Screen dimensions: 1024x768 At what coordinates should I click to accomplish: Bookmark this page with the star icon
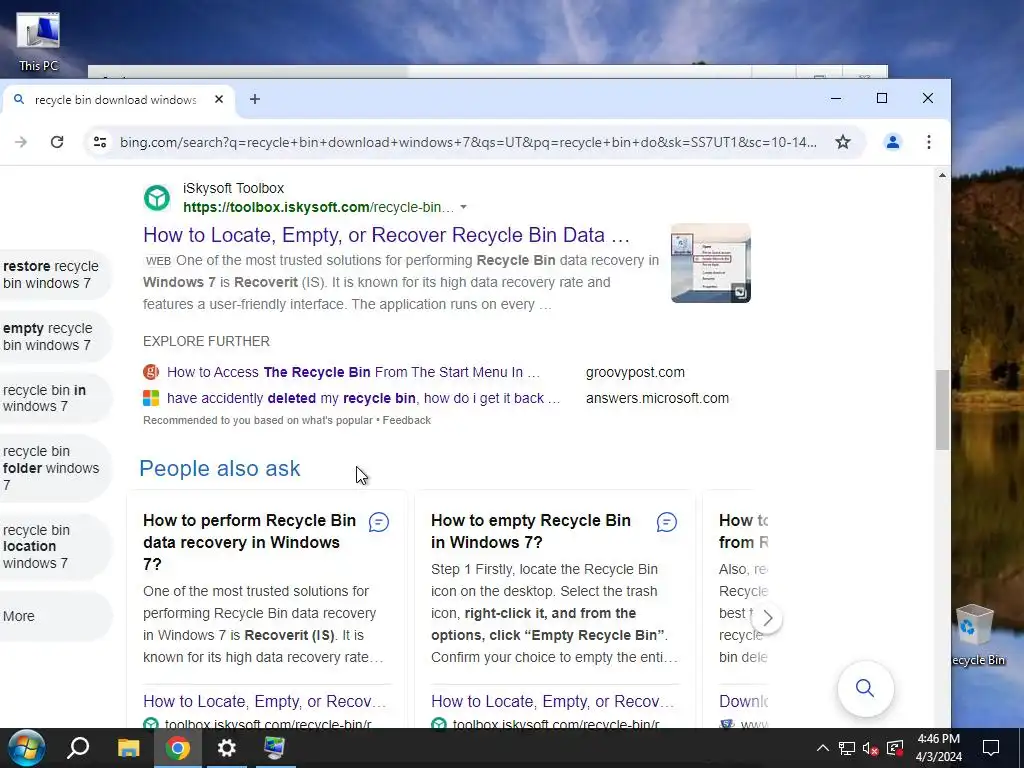(843, 142)
